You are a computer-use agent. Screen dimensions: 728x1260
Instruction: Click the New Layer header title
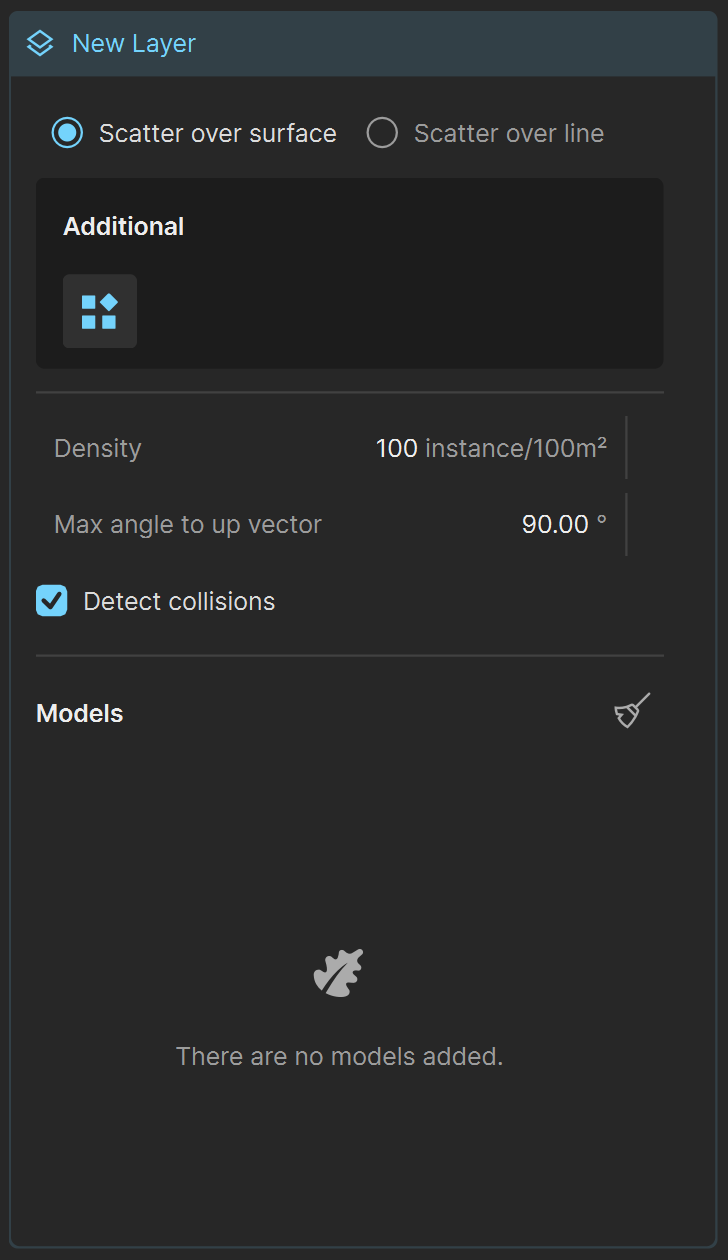click(x=134, y=44)
